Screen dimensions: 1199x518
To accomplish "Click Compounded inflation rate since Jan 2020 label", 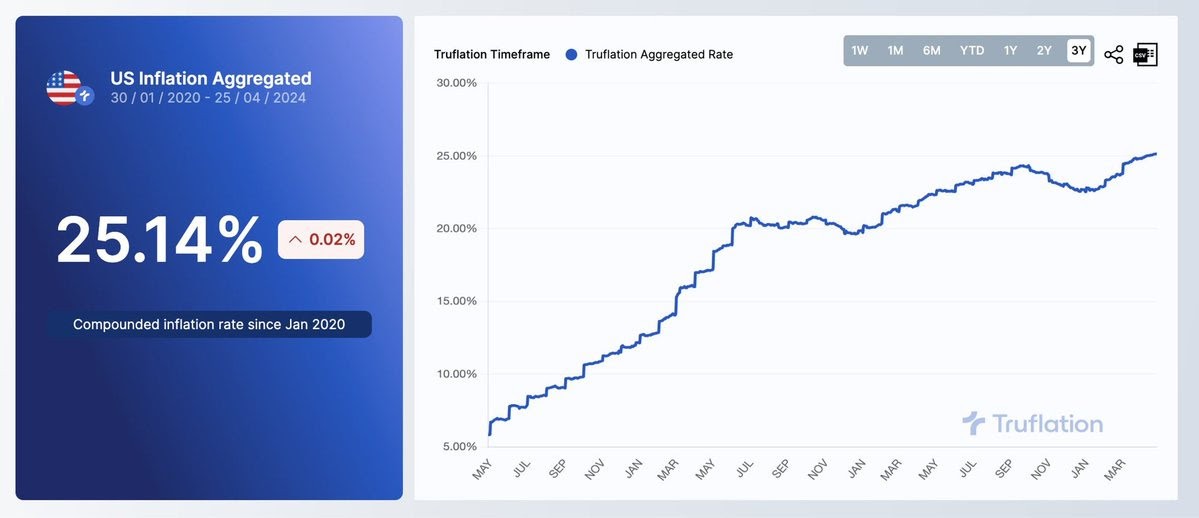I will 209,324.
